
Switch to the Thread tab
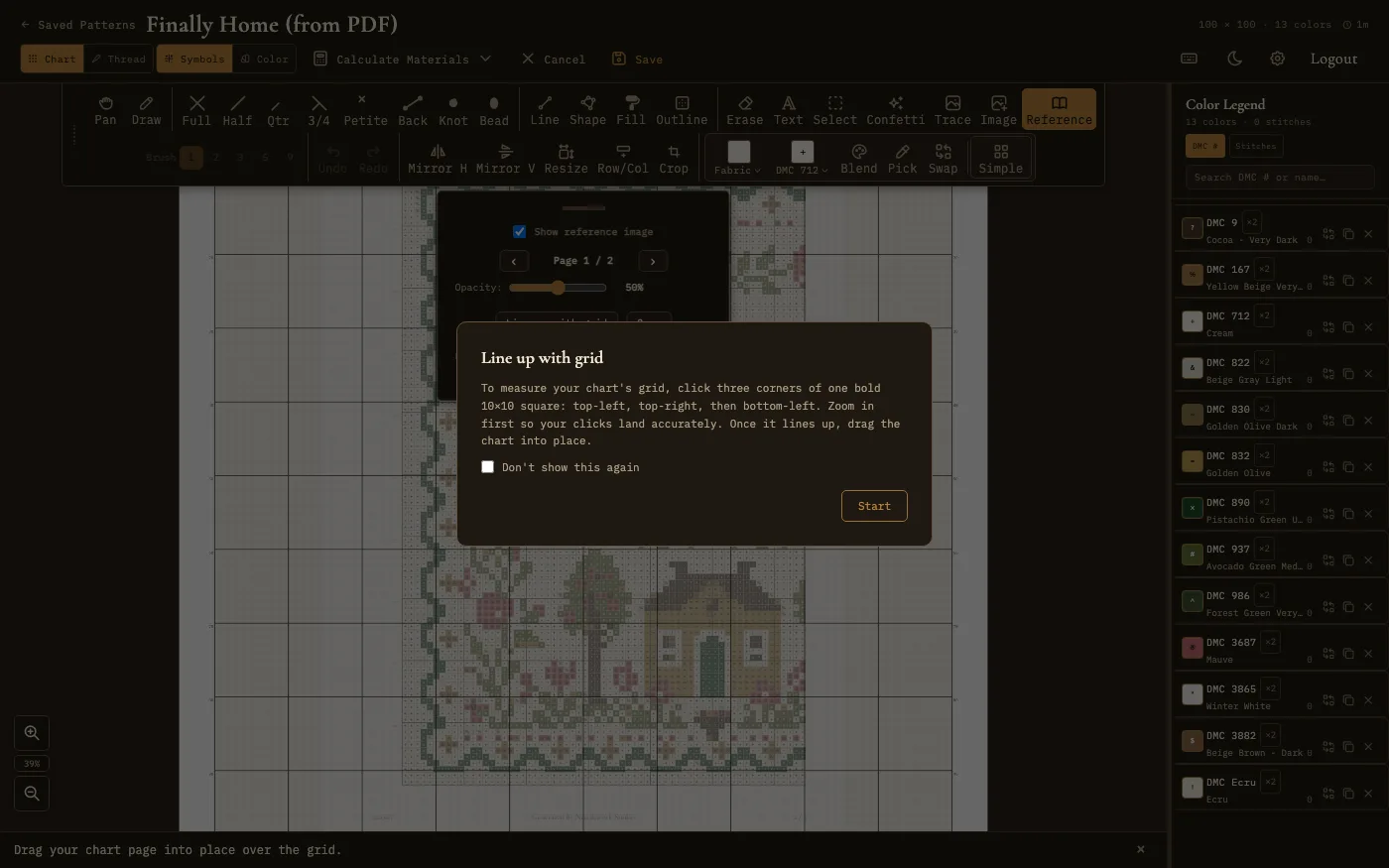click(x=119, y=59)
